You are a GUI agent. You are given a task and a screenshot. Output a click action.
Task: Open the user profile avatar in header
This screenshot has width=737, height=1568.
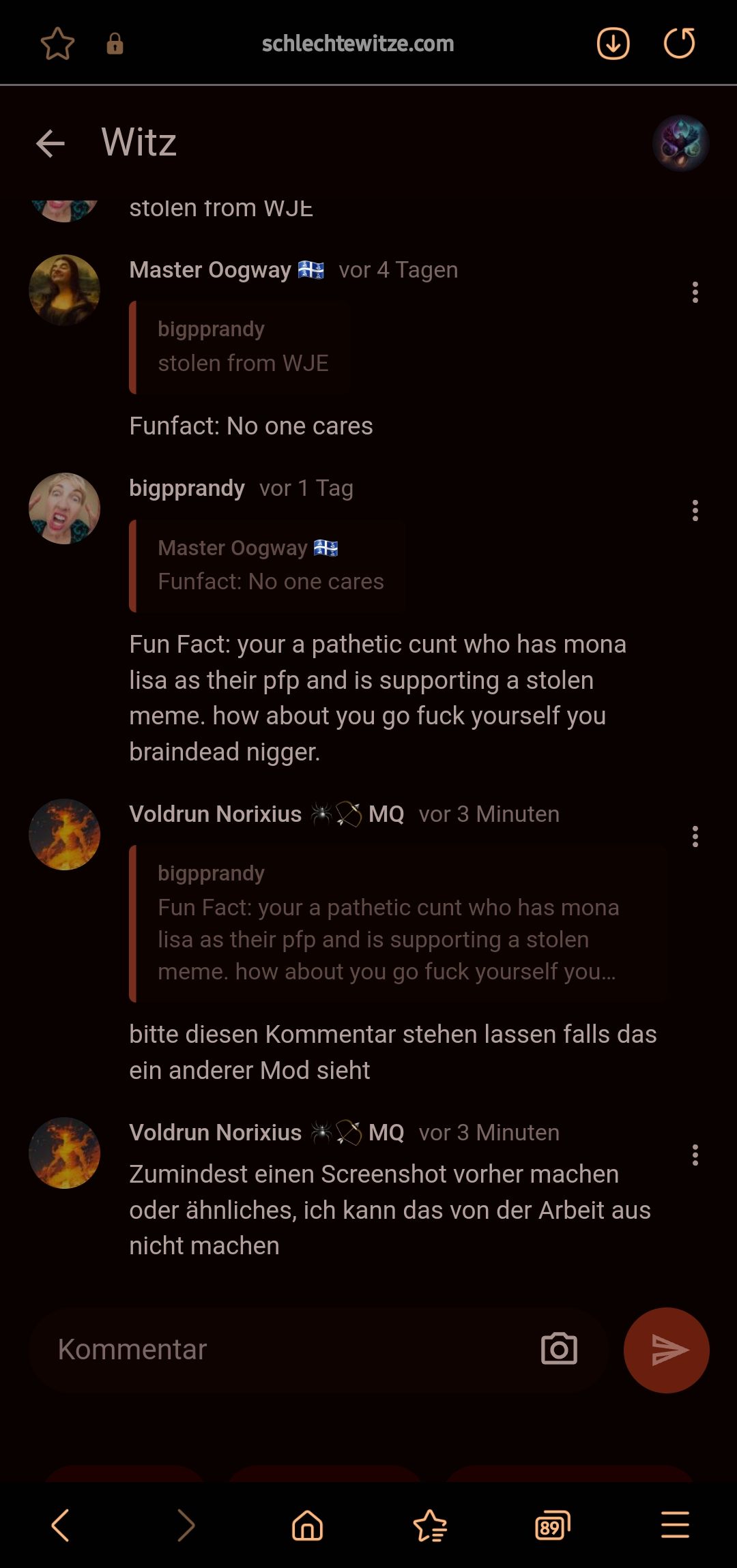[x=680, y=143]
